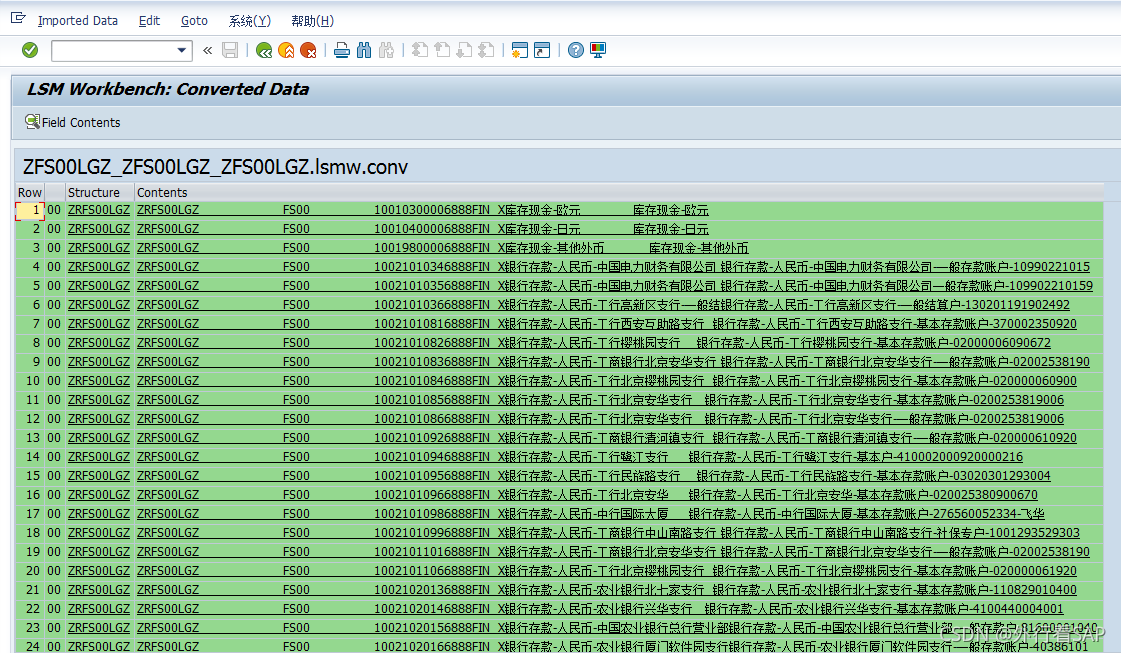This screenshot has width=1121, height=653.
Task: Click FS00 text in row 16
Action: 296,495
